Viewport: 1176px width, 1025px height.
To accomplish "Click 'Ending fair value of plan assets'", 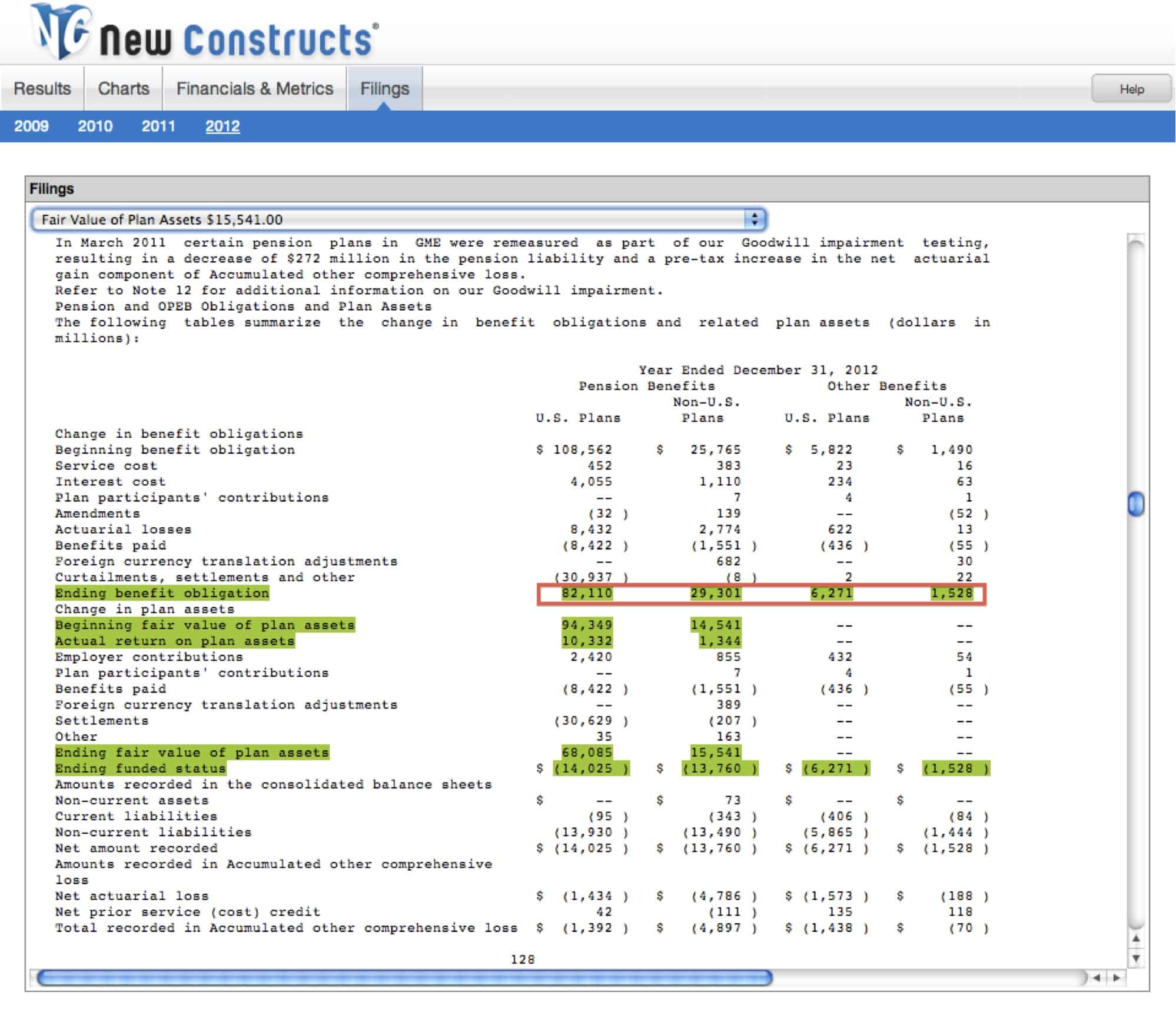I will pyautogui.click(x=192, y=753).
